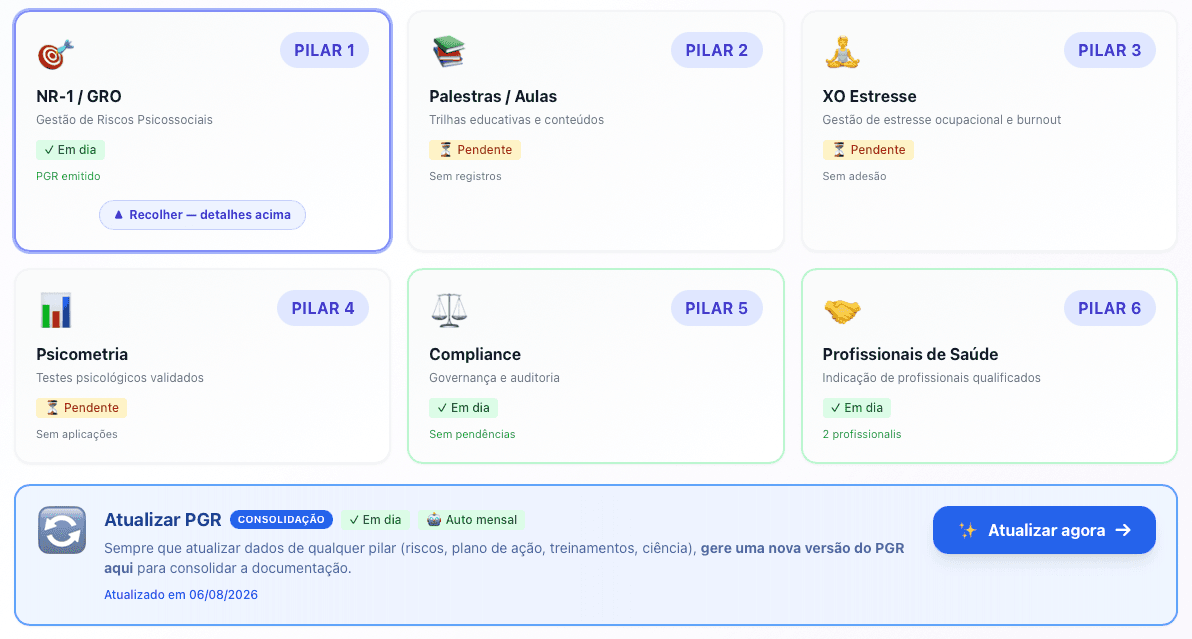Open the PILAR 2 badge

716,50
